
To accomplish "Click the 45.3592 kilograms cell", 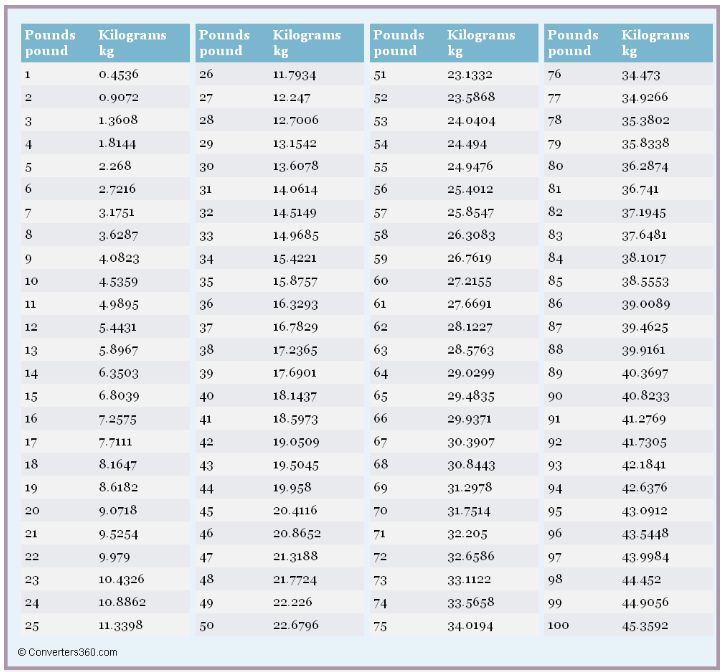I will pos(645,626).
